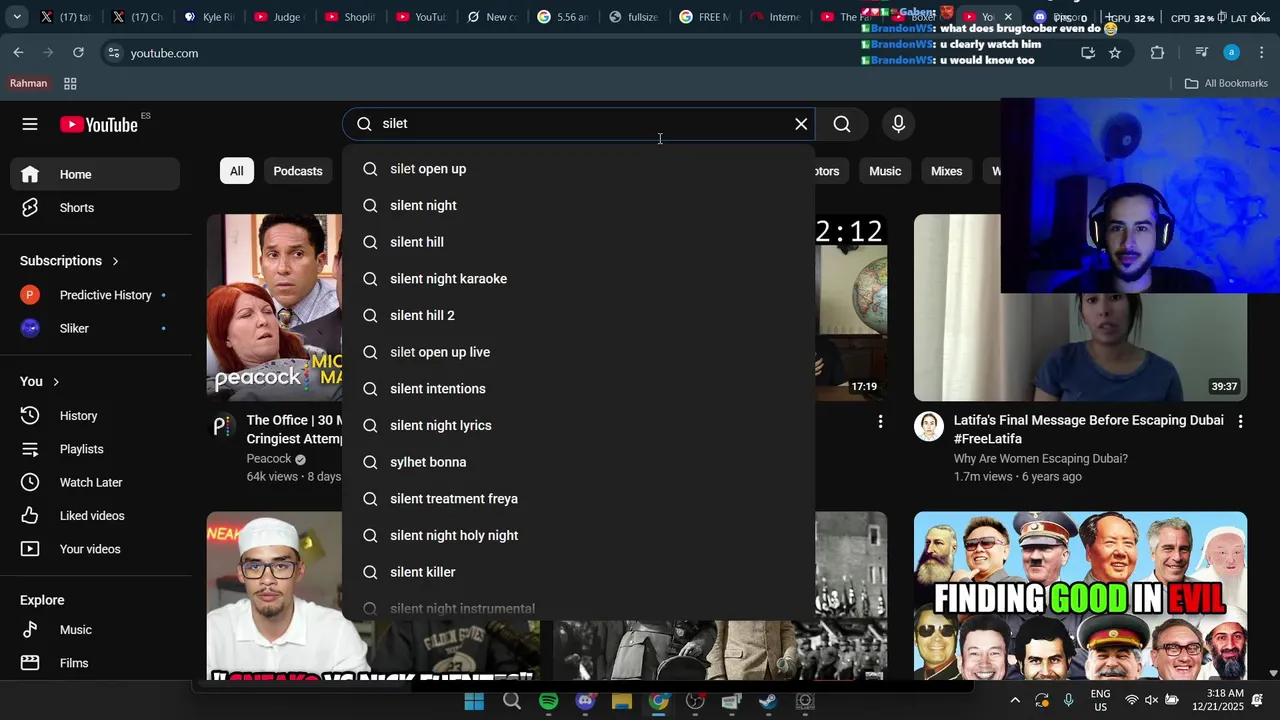Open the YouTube guide hamburger menu
The image size is (1280, 720).
(30, 124)
